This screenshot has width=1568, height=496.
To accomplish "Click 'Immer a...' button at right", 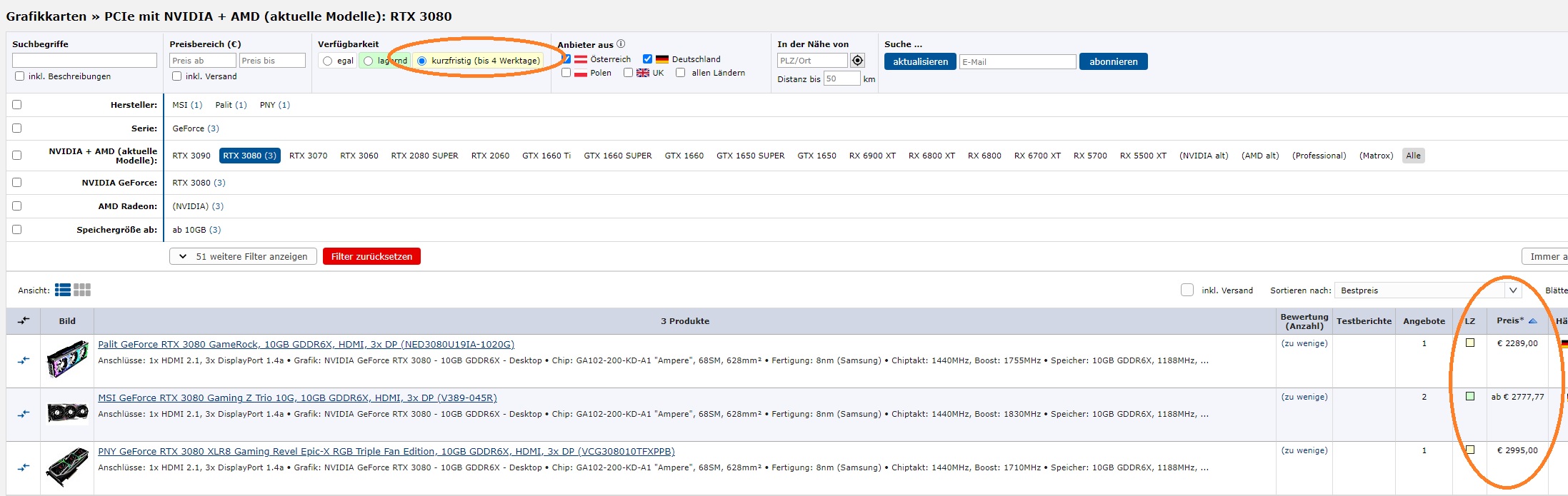I will point(1545,256).
